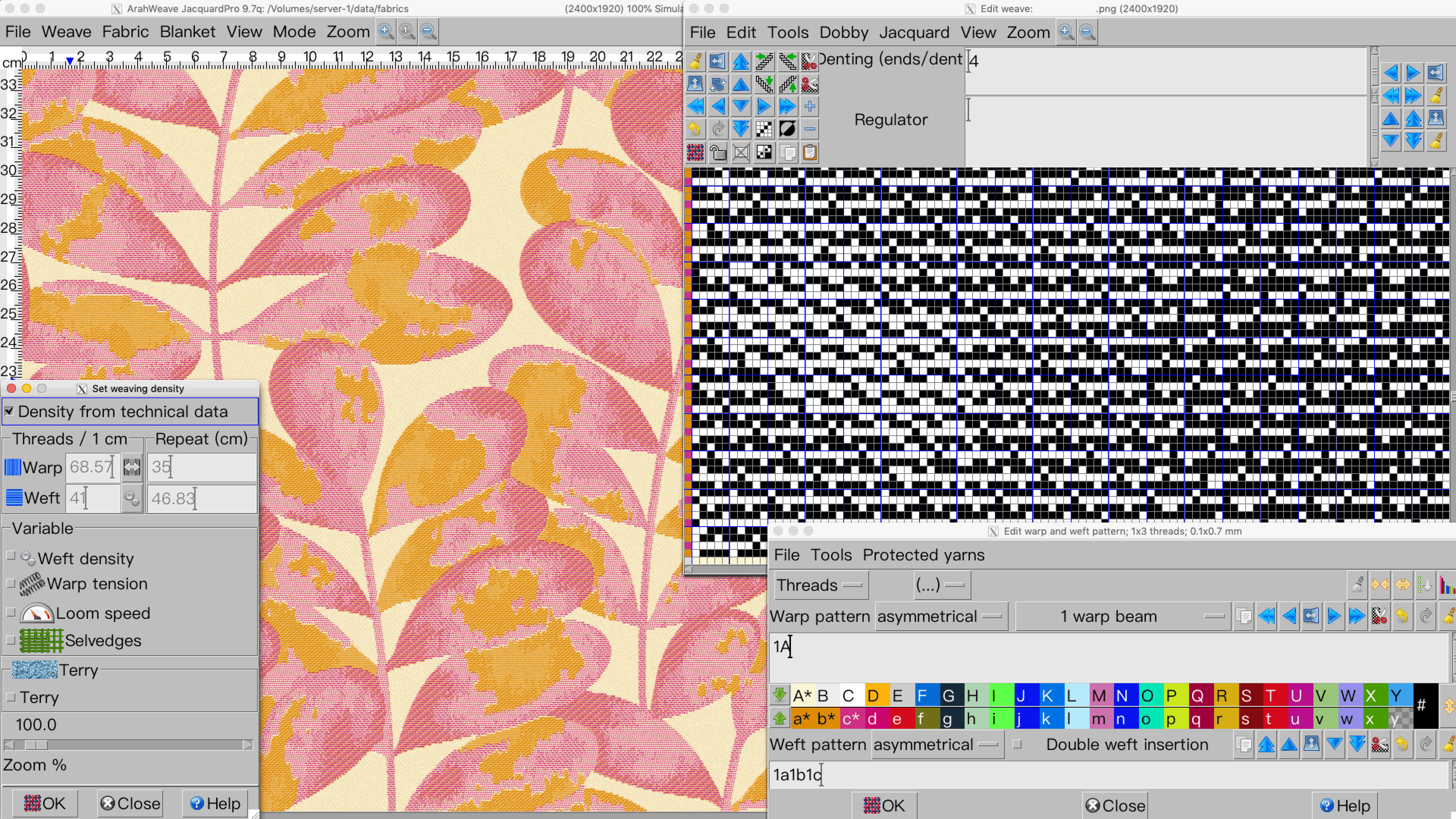Image resolution: width=1456 pixels, height=819 pixels.
Task: Click the broom clear icon in Edit weave toolbar
Action: (x=695, y=61)
